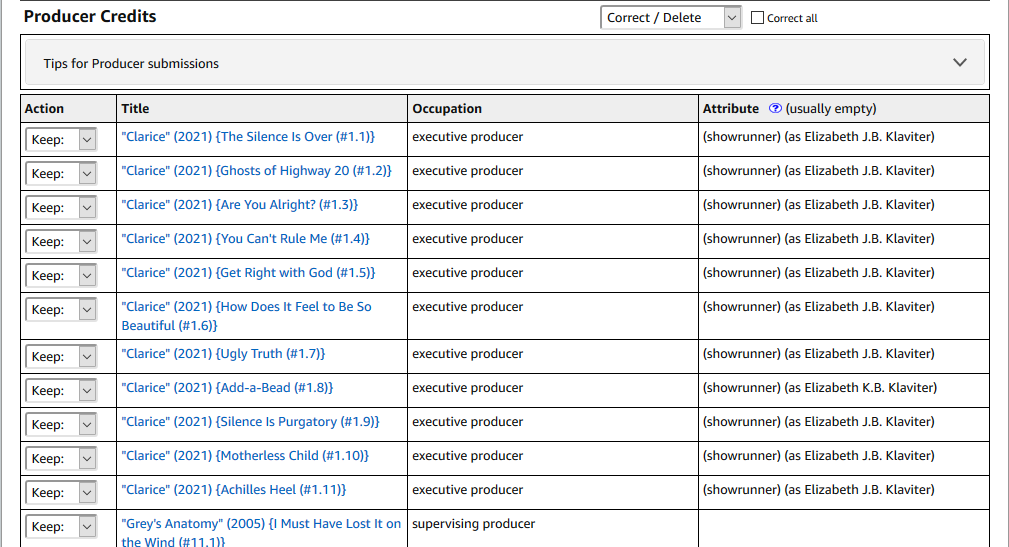Open the Silence Is Purgatory link
Screen dimensions: 1009x547
click(x=250, y=422)
